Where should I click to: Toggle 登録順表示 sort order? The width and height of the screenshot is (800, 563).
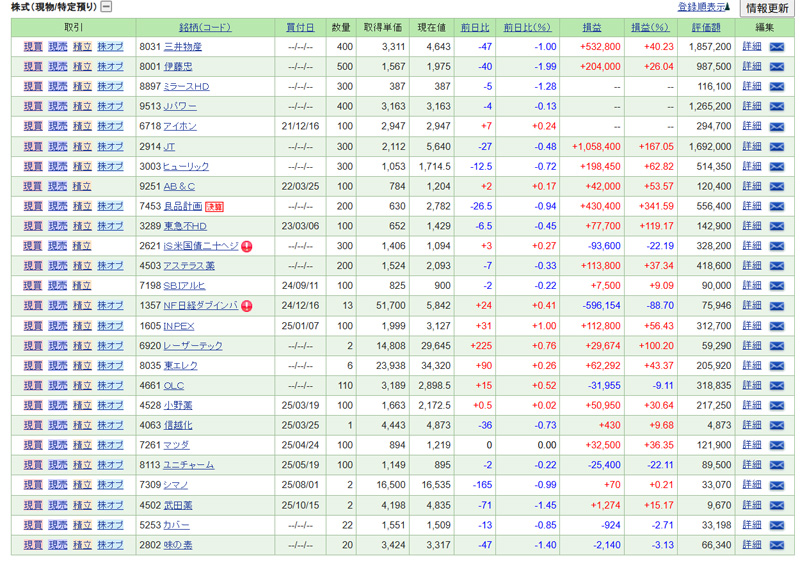[x=704, y=7]
